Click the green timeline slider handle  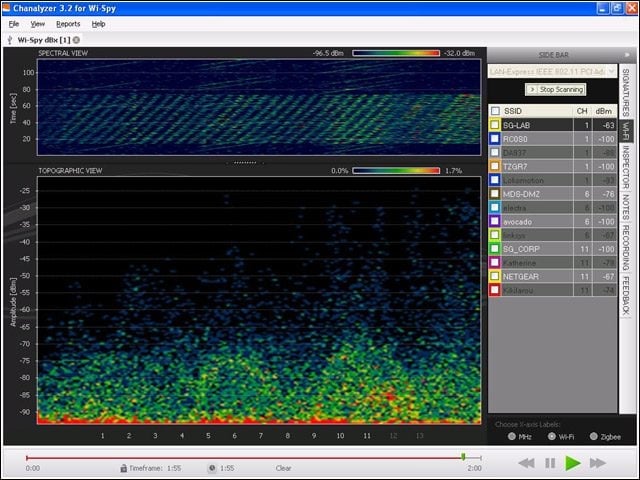(x=463, y=457)
